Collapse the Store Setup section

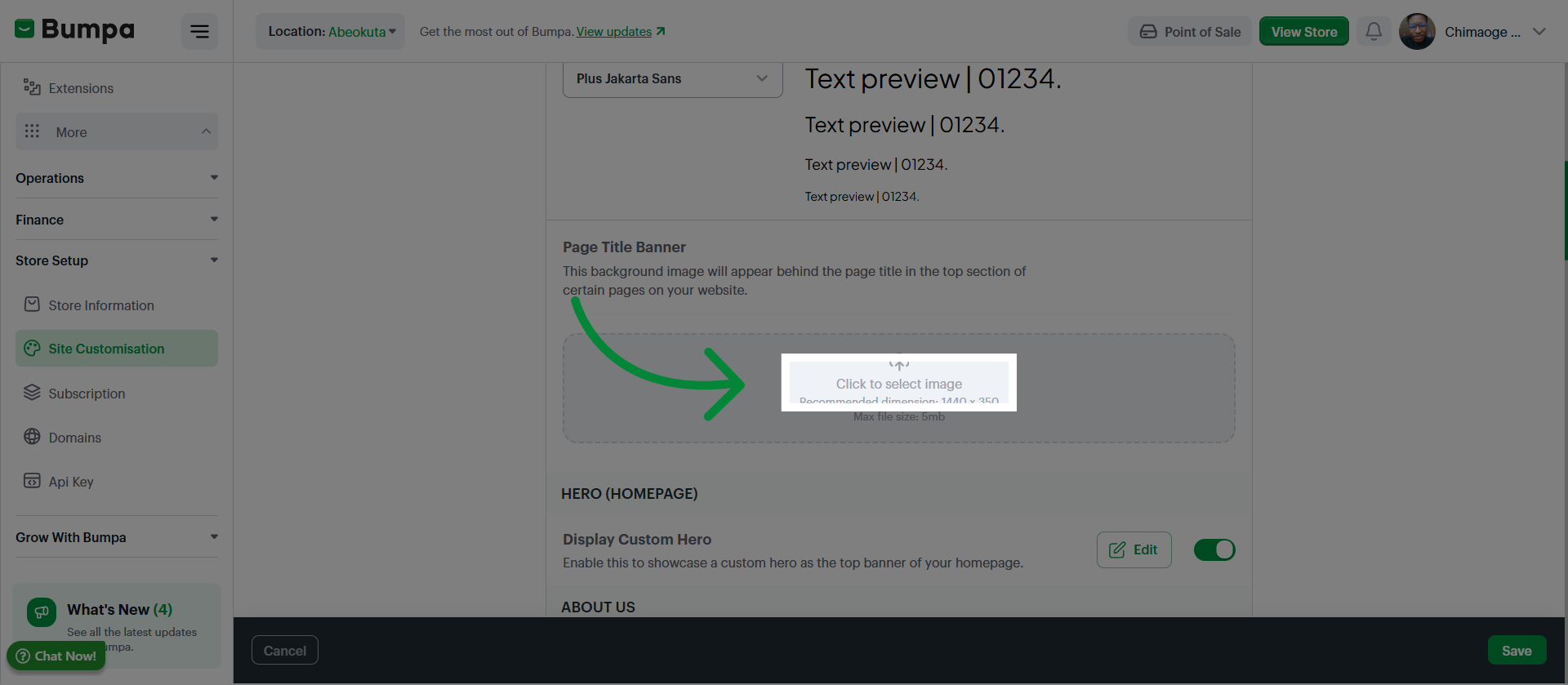(117, 260)
